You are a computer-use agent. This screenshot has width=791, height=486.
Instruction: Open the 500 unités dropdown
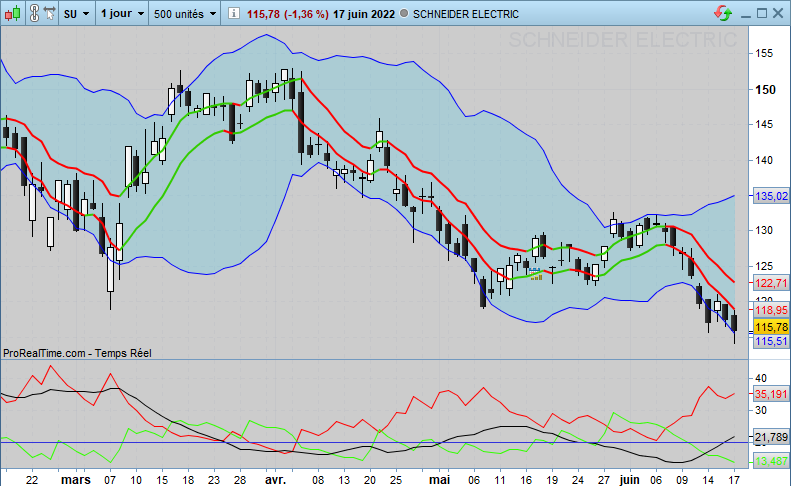185,14
